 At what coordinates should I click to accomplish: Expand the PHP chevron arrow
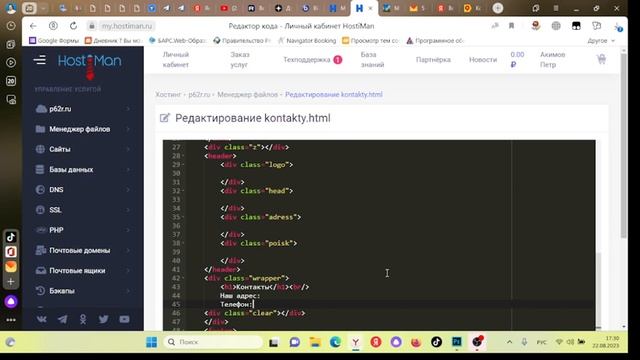[128, 230]
